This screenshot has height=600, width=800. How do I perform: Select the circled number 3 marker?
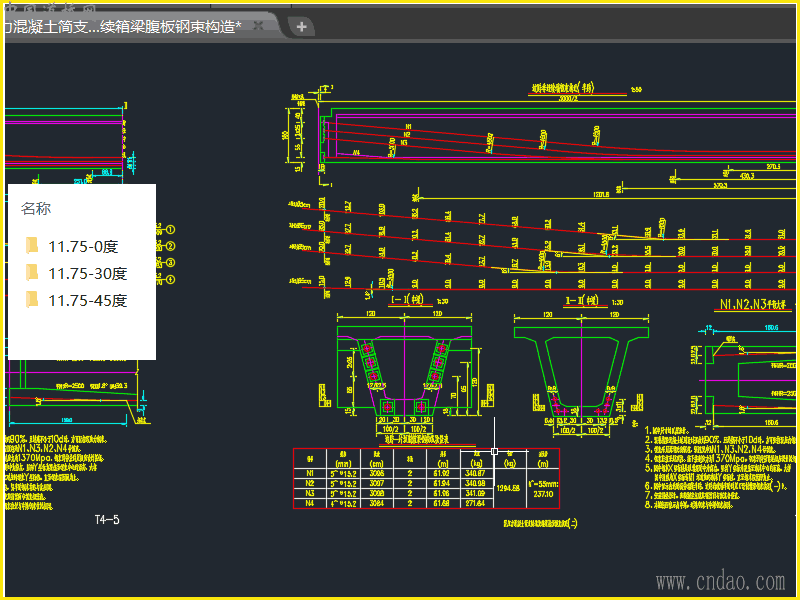point(171,263)
